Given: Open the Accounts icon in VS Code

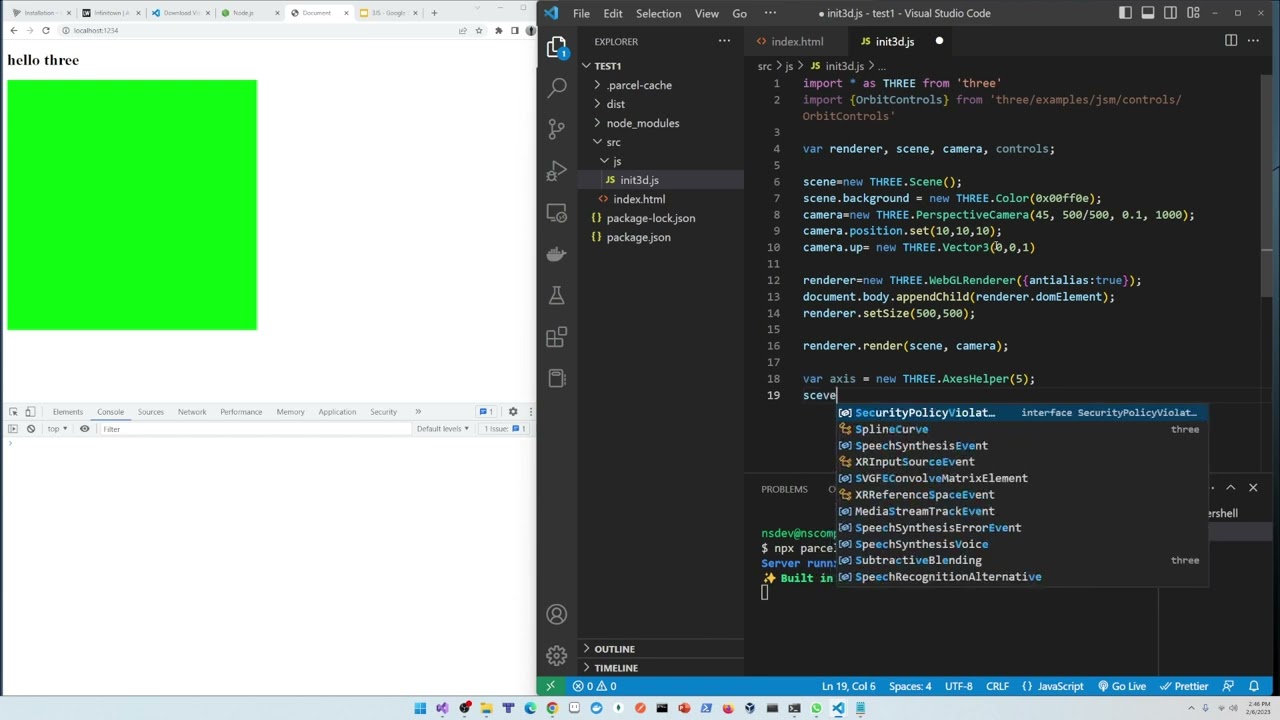Looking at the screenshot, I should tap(557, 615).
